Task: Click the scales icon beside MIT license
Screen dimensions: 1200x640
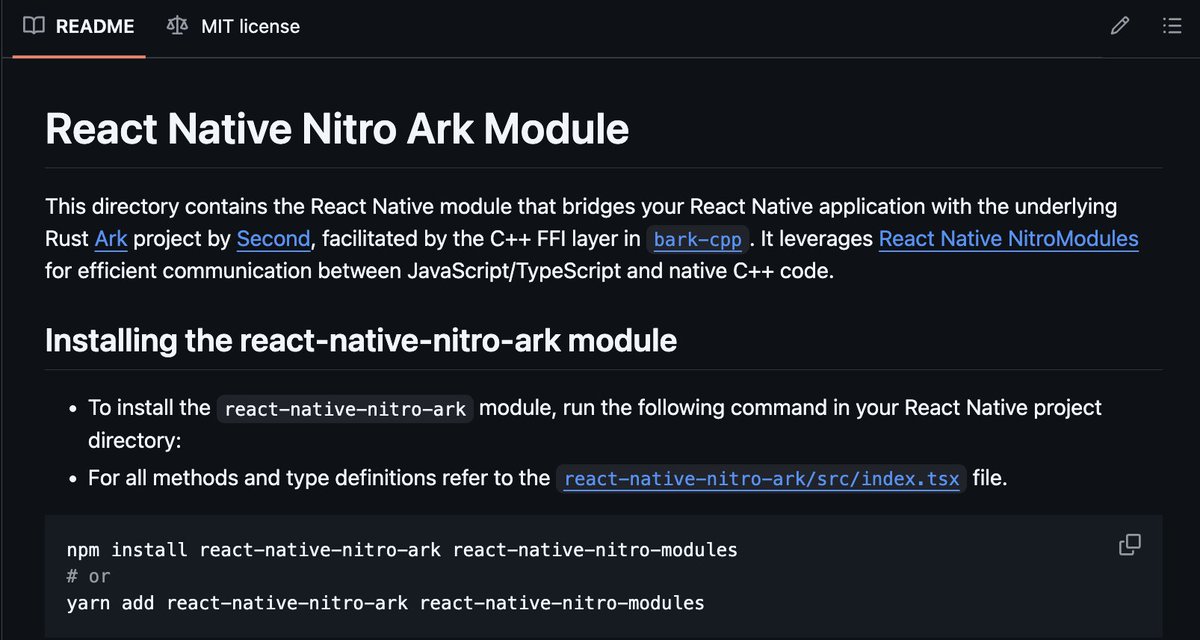Action: click(178, 26)
